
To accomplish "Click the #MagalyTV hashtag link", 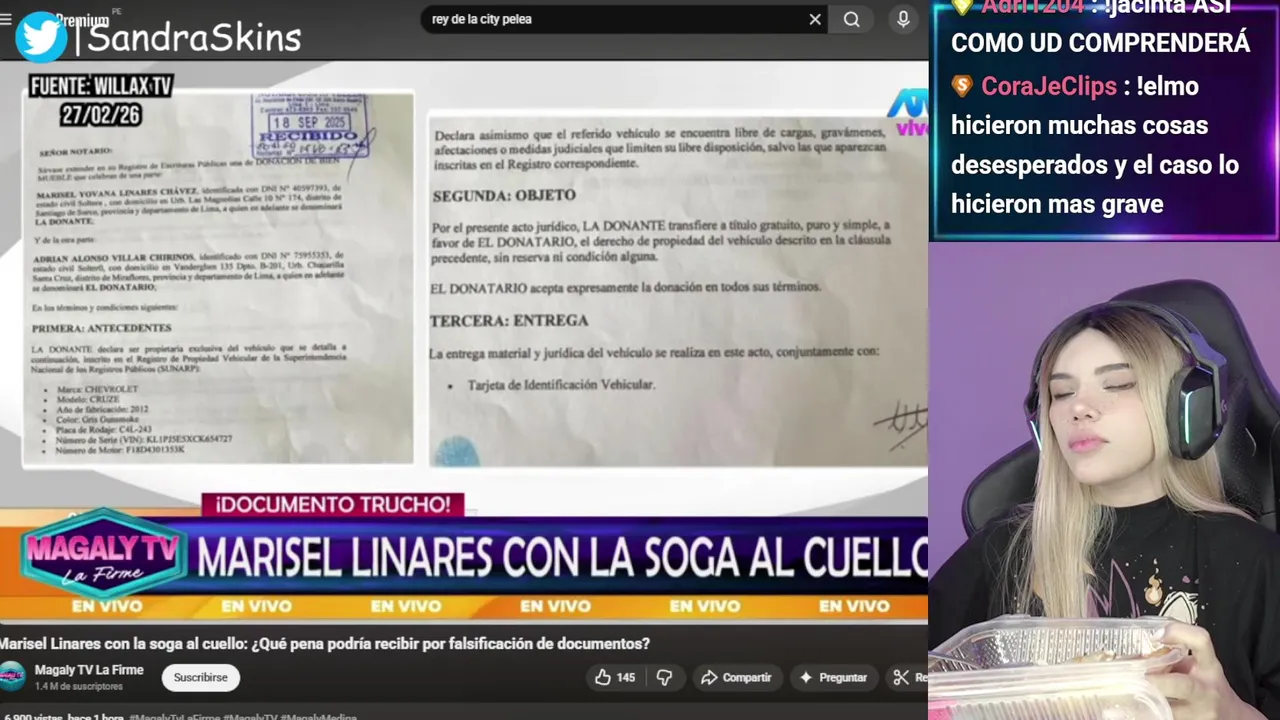I will (x=249, y=716).
